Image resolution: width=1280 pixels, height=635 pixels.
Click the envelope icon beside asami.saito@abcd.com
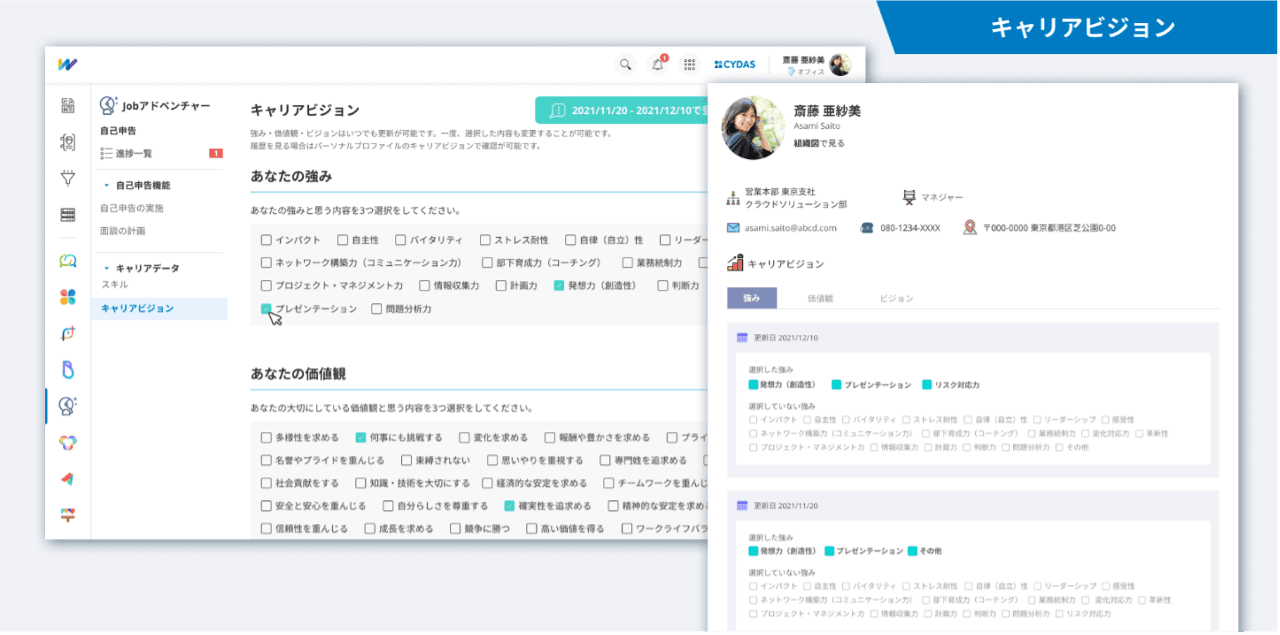click(x=733, y=228)
